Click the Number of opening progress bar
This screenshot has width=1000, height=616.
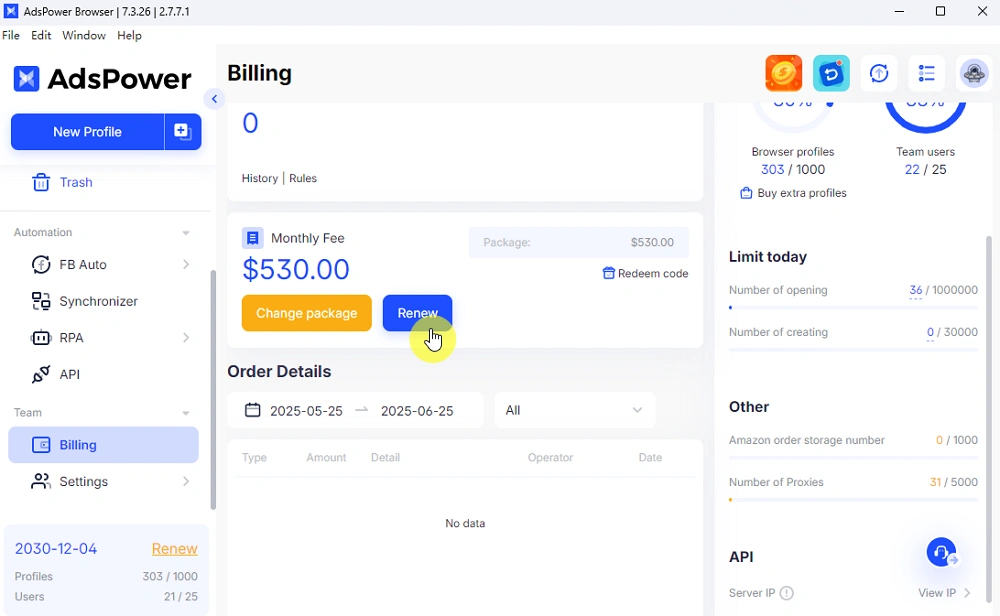point(853,307)
